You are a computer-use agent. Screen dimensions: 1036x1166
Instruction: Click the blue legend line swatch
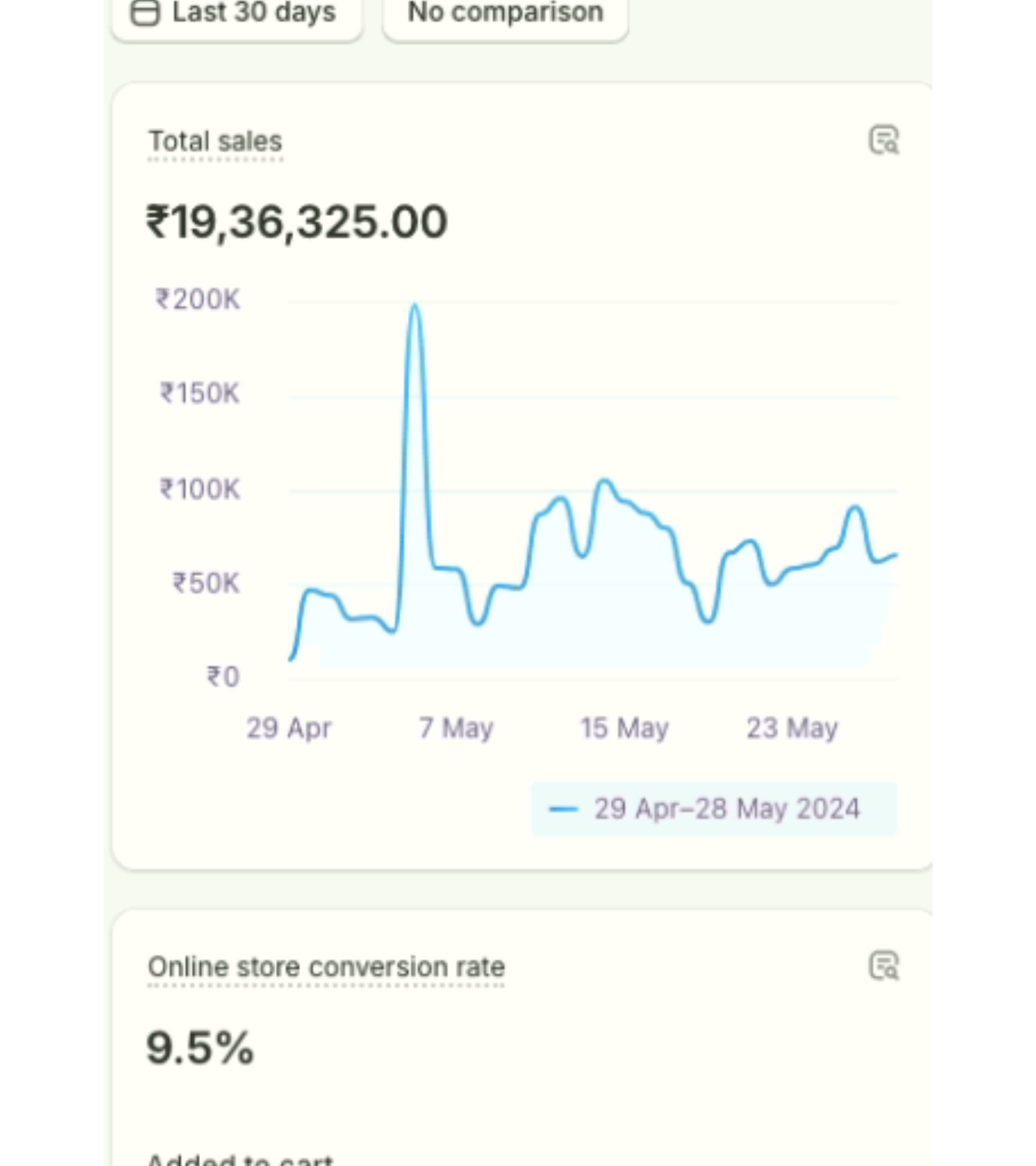pyautogui.click(x=562, y=809)
